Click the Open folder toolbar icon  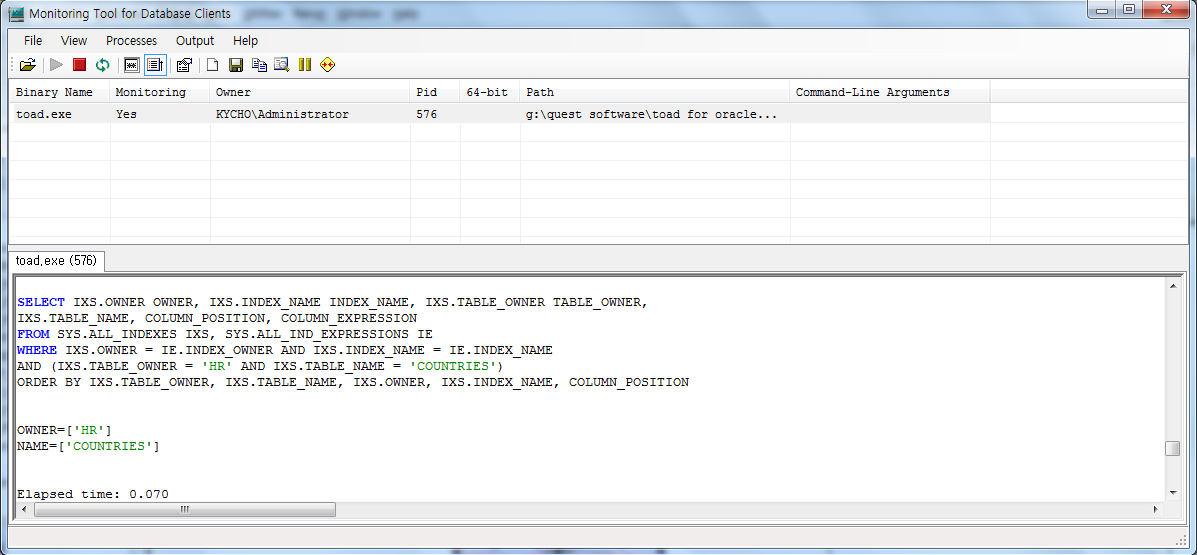click(x=27, y=65)
